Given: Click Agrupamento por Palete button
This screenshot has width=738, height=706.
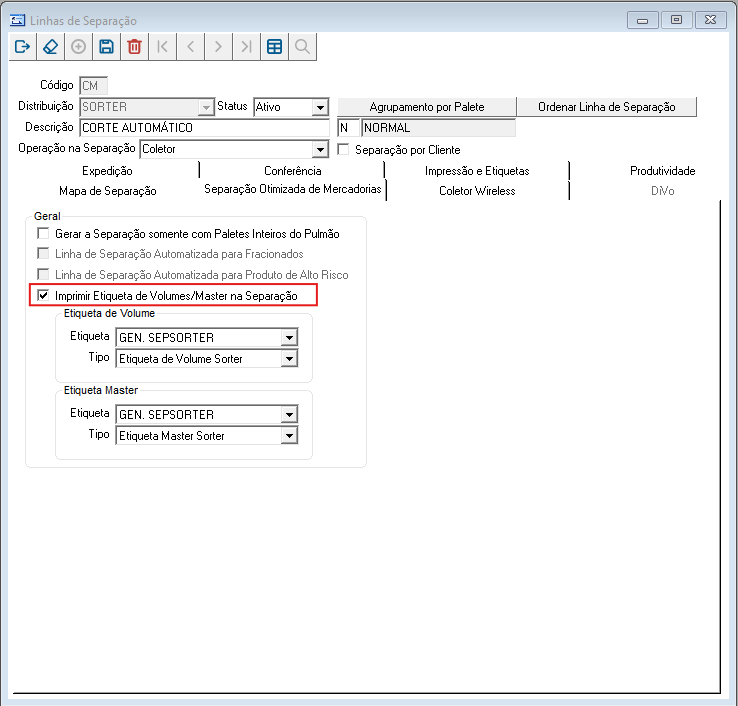Looking at the screenshot, I should tap(427, 107).
